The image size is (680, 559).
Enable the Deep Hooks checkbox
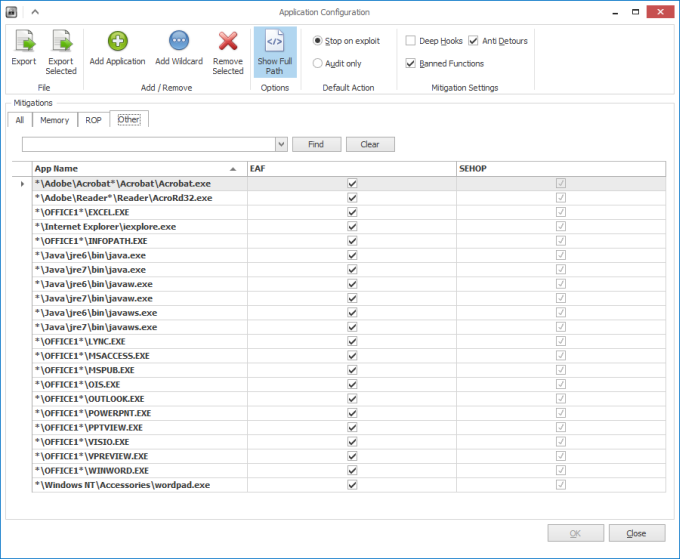[411, 41]
